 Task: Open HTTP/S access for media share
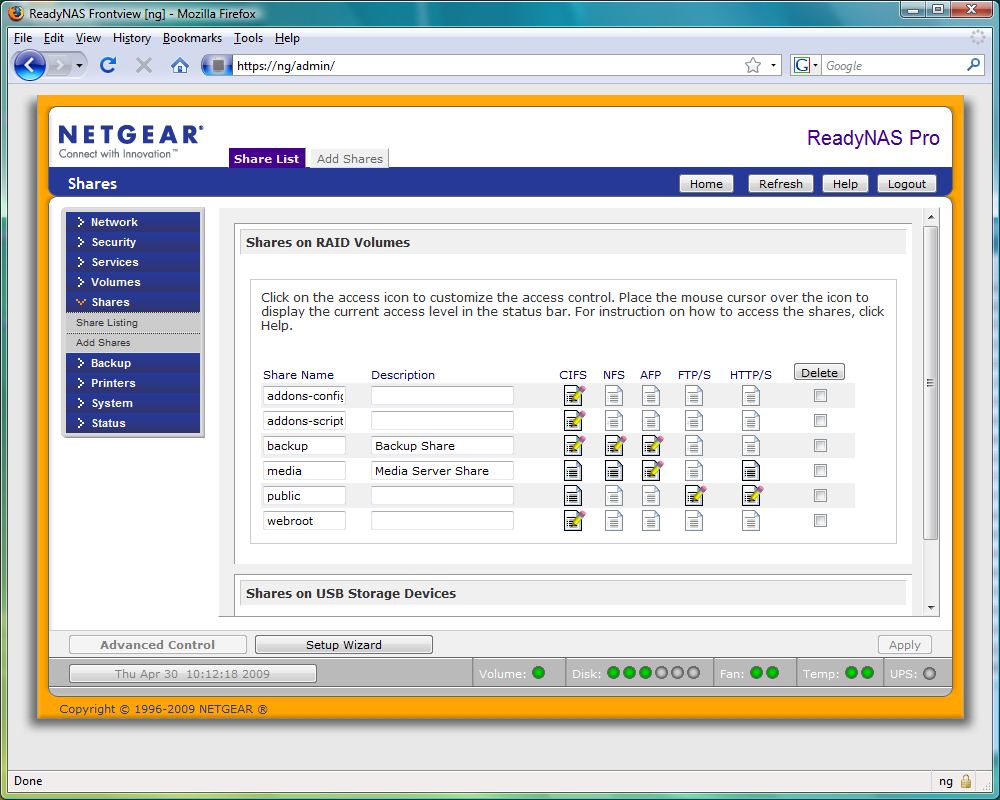tap(751, 471)
